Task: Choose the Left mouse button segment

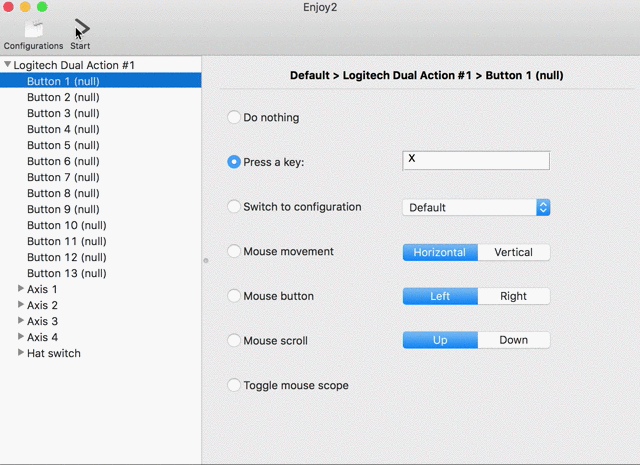Action: [x=440, y=296]
